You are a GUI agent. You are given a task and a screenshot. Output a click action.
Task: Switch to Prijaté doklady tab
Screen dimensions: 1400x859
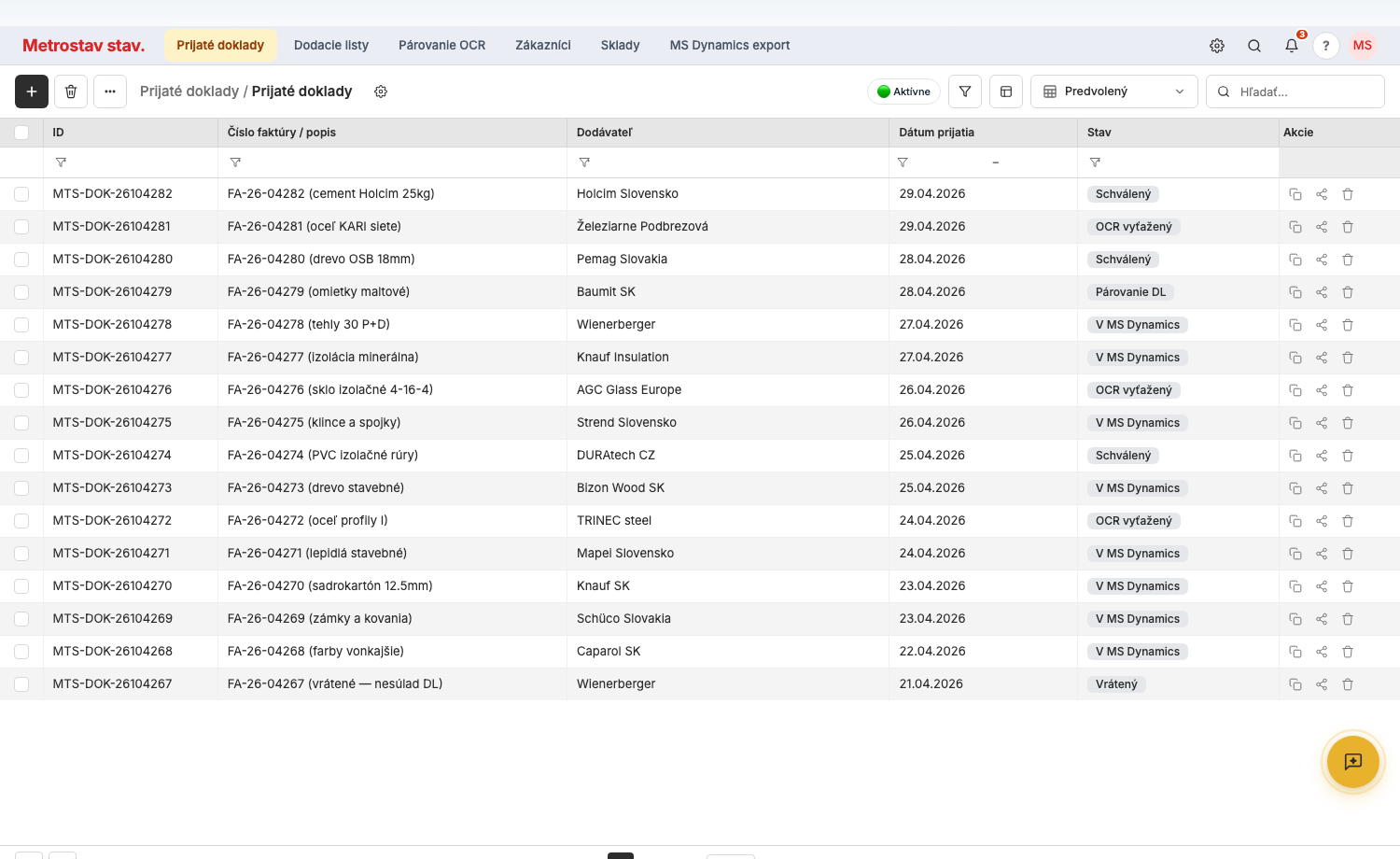point(220,45)
